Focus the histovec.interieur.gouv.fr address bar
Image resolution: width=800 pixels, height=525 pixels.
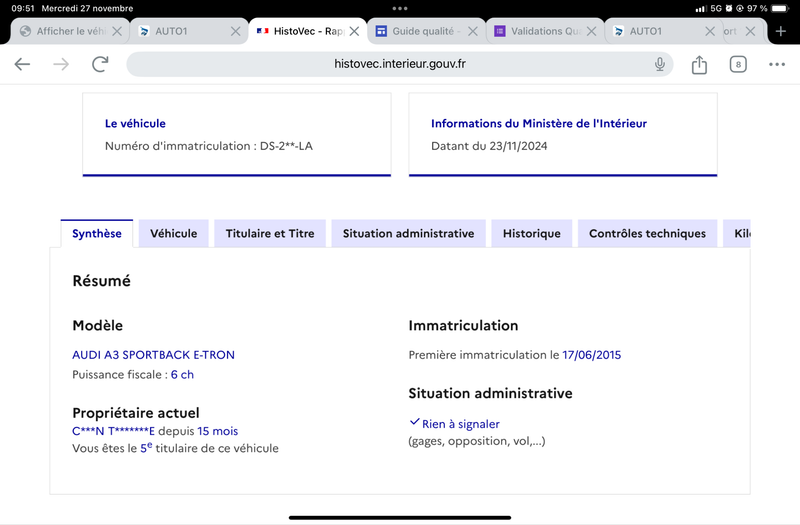pyautogui.click(x=399, y=64)
